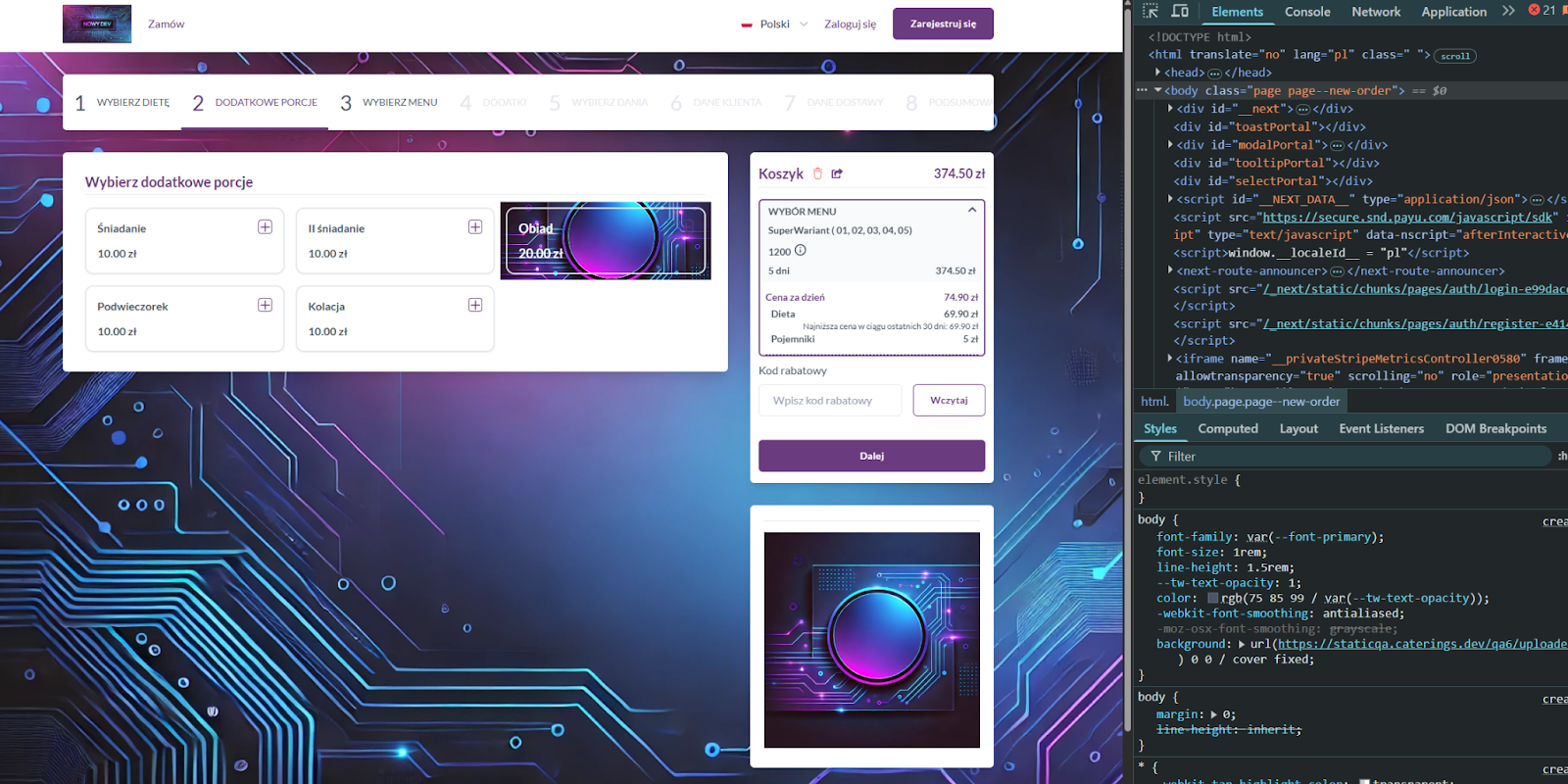Open the login chunk script link
This screenshot has width=1568, height=784.
tap(1414, 289)
